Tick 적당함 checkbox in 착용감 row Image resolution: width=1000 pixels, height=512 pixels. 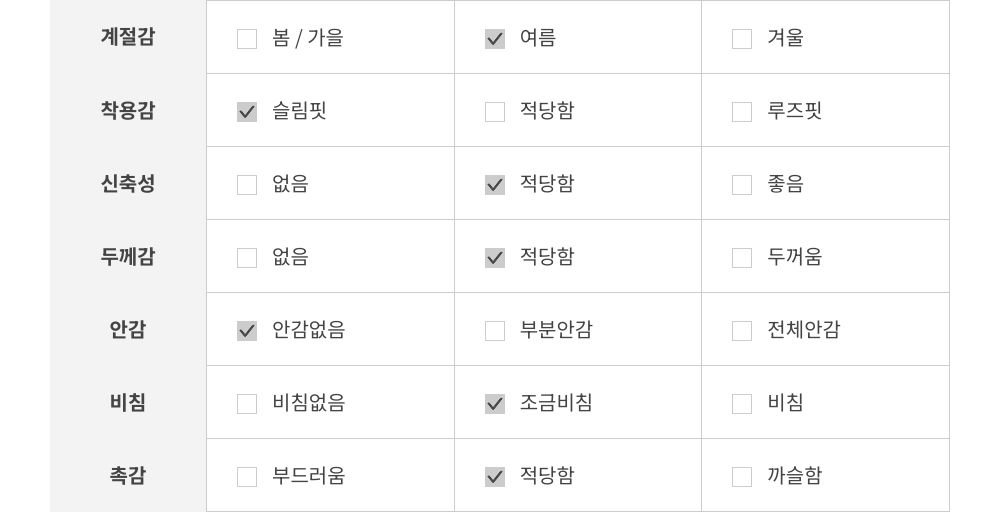495,112
